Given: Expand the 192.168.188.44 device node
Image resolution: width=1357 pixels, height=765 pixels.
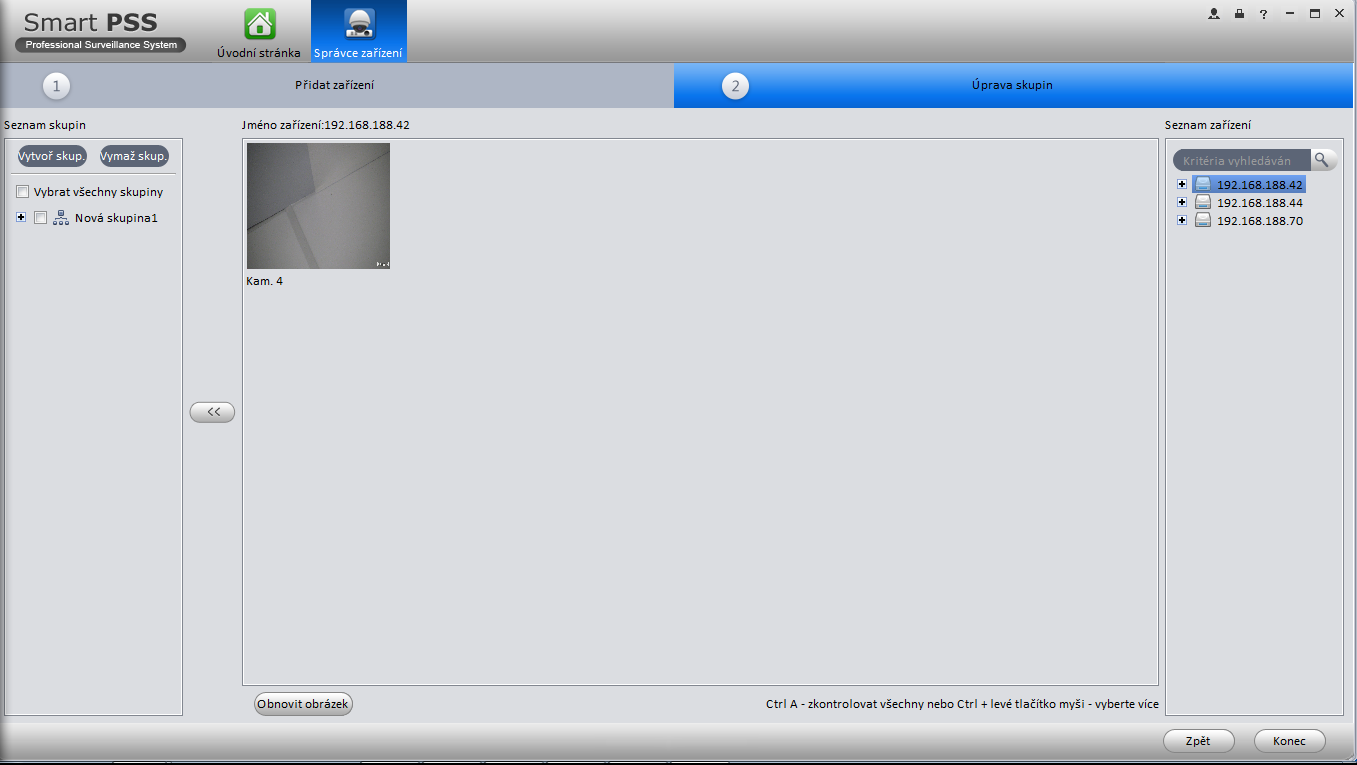Looking at the screenshot, I should tap(1182, 202).
